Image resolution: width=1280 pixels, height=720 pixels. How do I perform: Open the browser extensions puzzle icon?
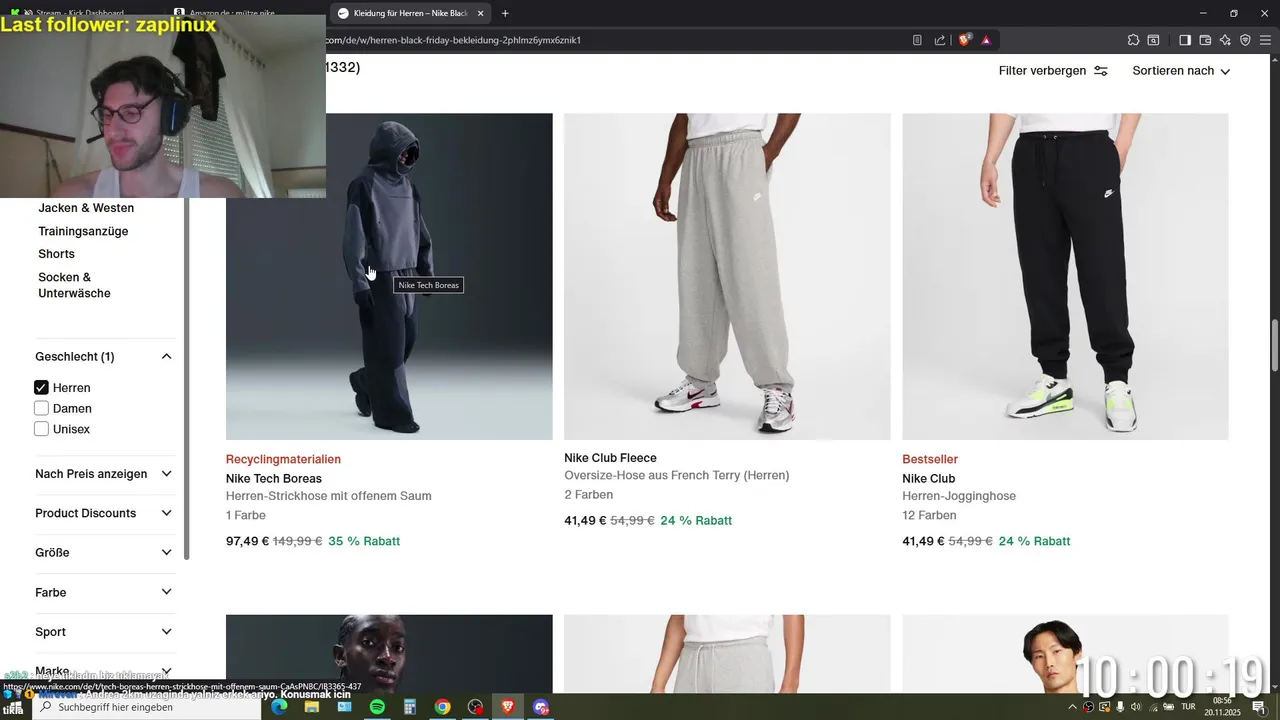click(1133, 40)
